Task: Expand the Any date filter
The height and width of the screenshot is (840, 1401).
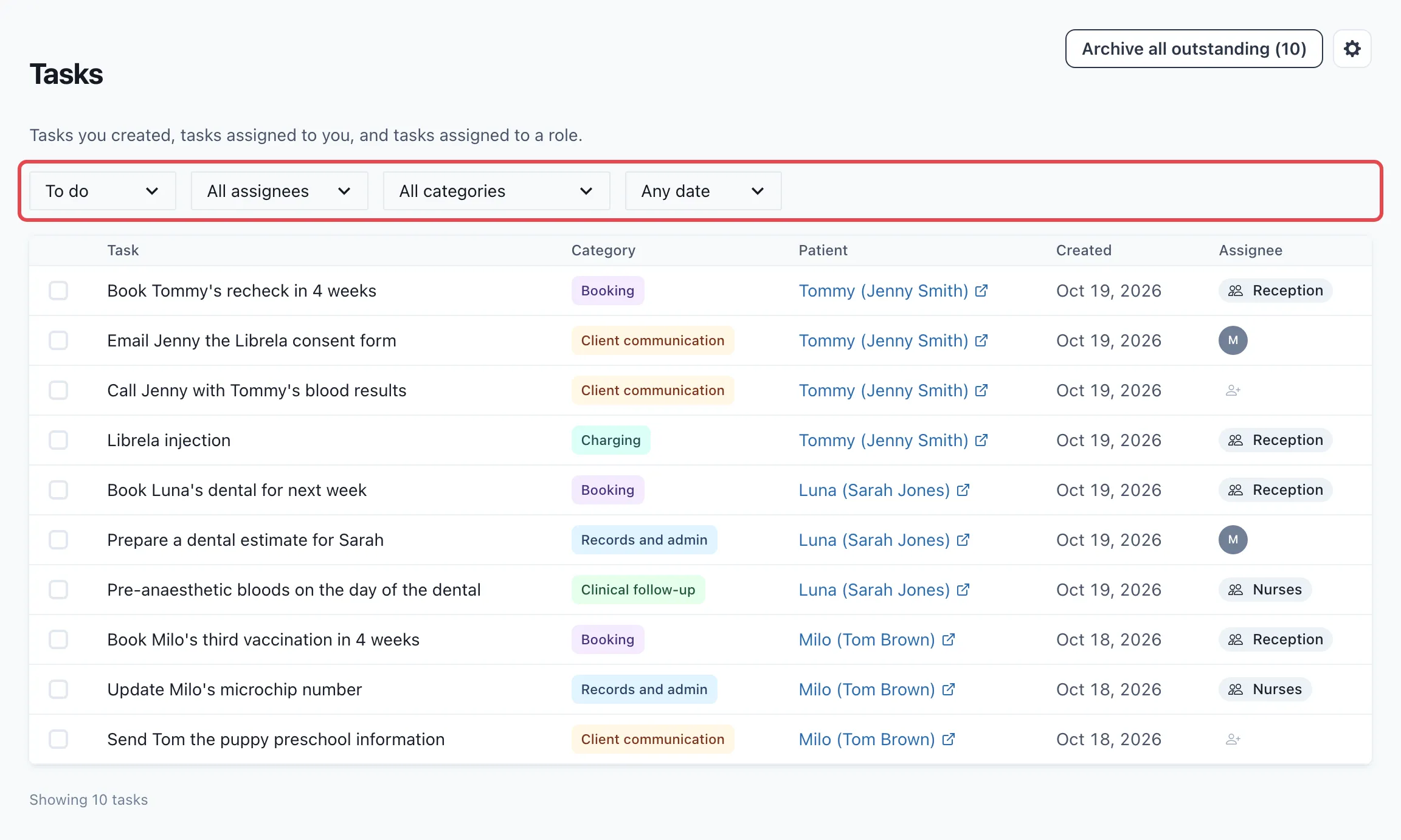Action: (x=704, y=191)
